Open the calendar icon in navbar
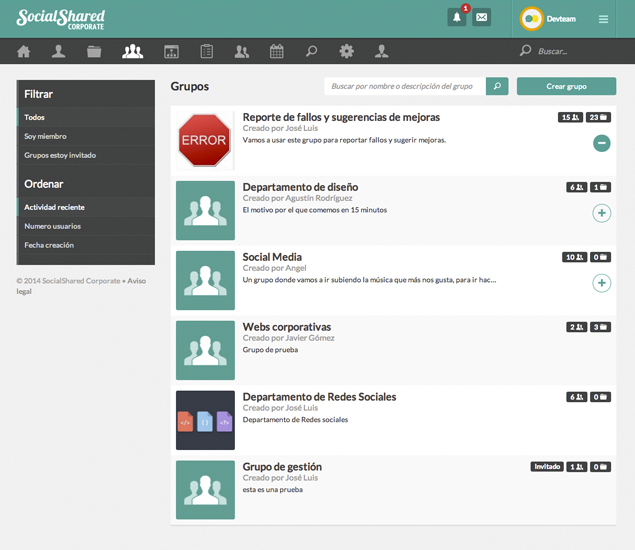This screenshot has width=635, height=550. 277,52
